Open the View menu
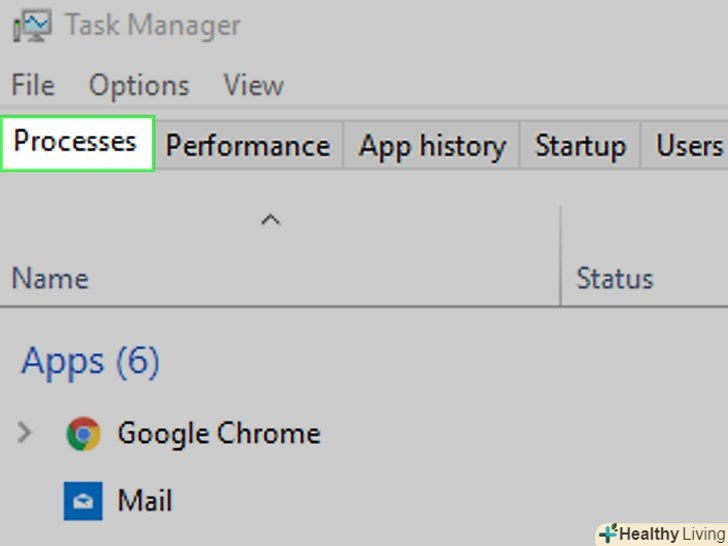The height and width of the screenshot is (546, 728). (x=253, y=85)
